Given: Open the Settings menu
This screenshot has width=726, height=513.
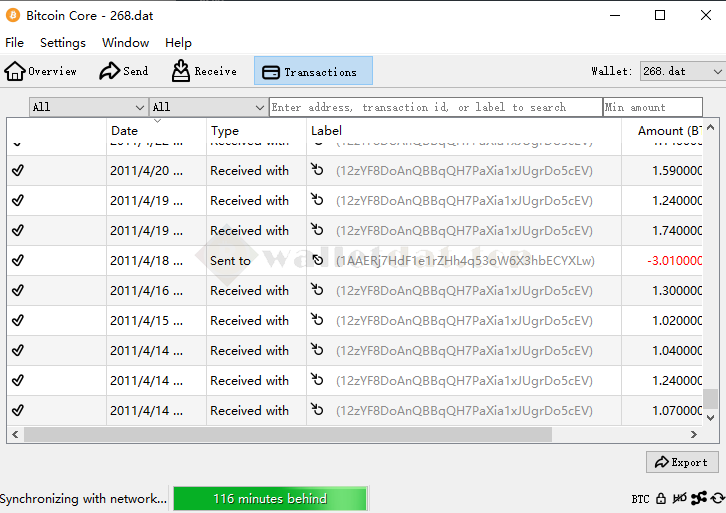Looking at the screenshot, I should tap(63, 43).
